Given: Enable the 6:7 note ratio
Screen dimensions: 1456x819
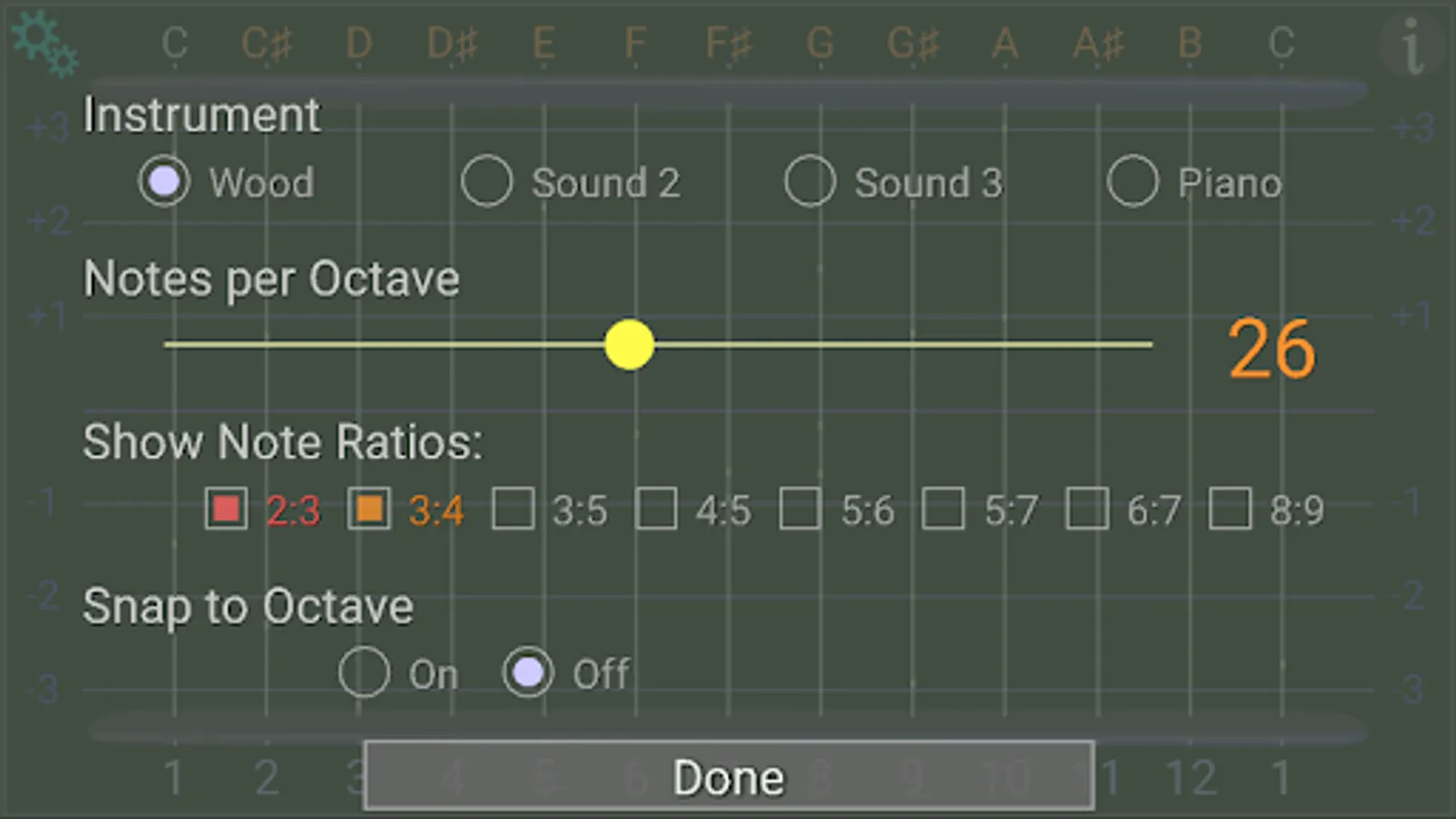Looking at the screenshot, I should (x=1087, y=509).
